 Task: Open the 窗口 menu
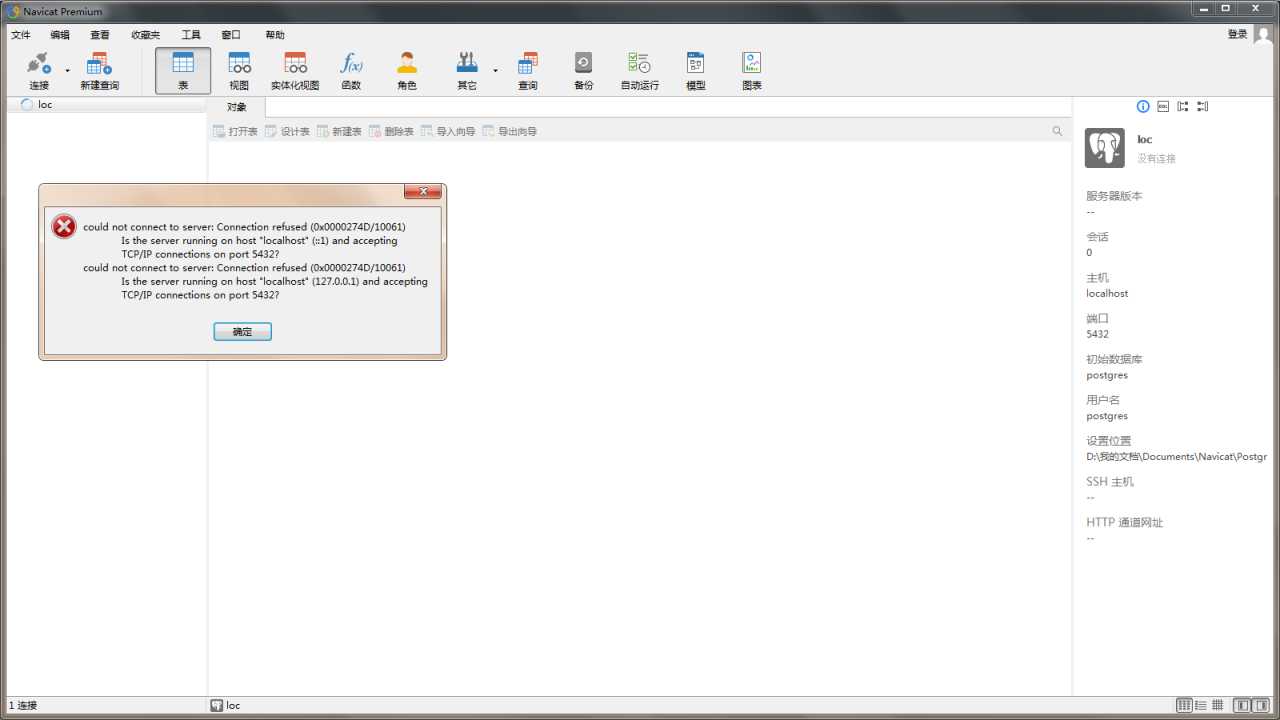(231, 35)
